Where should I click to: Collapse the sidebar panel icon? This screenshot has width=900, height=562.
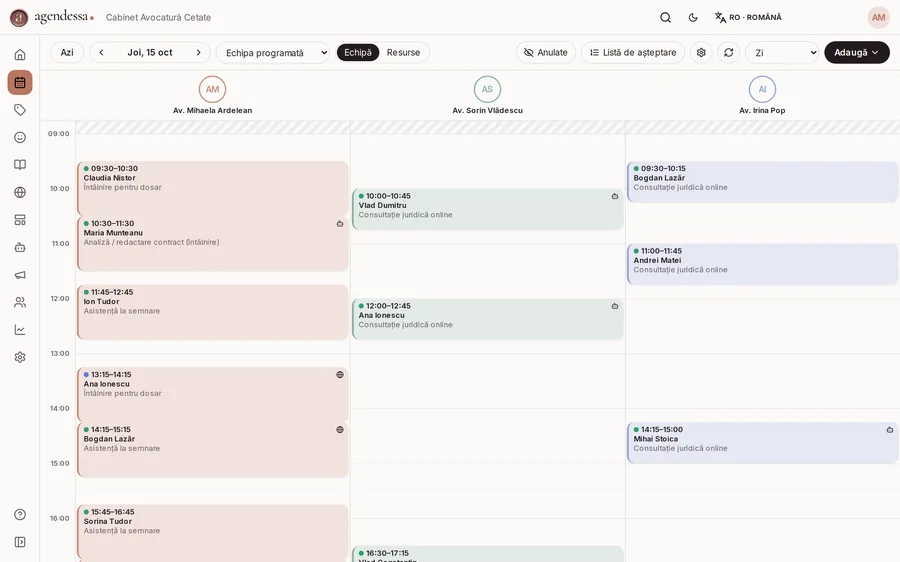(x=20, y=542)
